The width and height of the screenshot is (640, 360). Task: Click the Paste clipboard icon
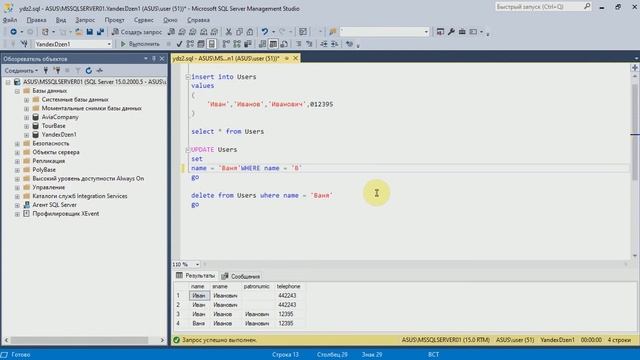click(x=250, y=31)
